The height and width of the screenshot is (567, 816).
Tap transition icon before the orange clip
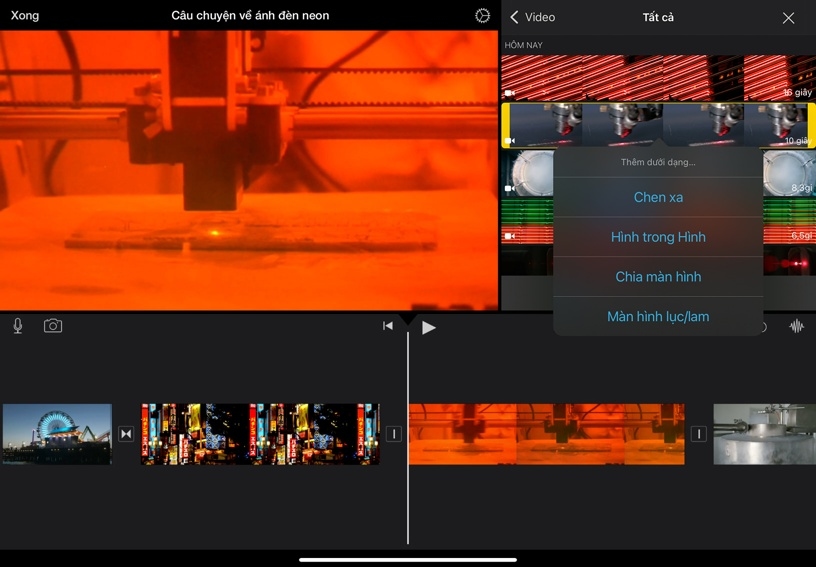[394, 434]
